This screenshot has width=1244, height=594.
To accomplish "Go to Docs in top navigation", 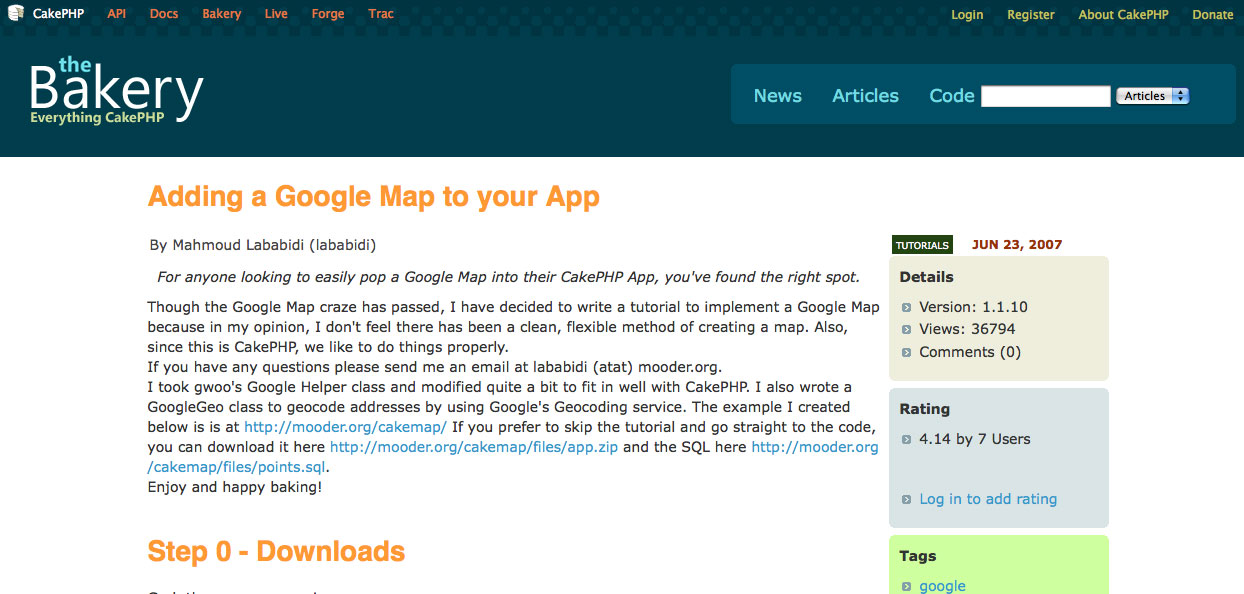I will tap(164, 14).
